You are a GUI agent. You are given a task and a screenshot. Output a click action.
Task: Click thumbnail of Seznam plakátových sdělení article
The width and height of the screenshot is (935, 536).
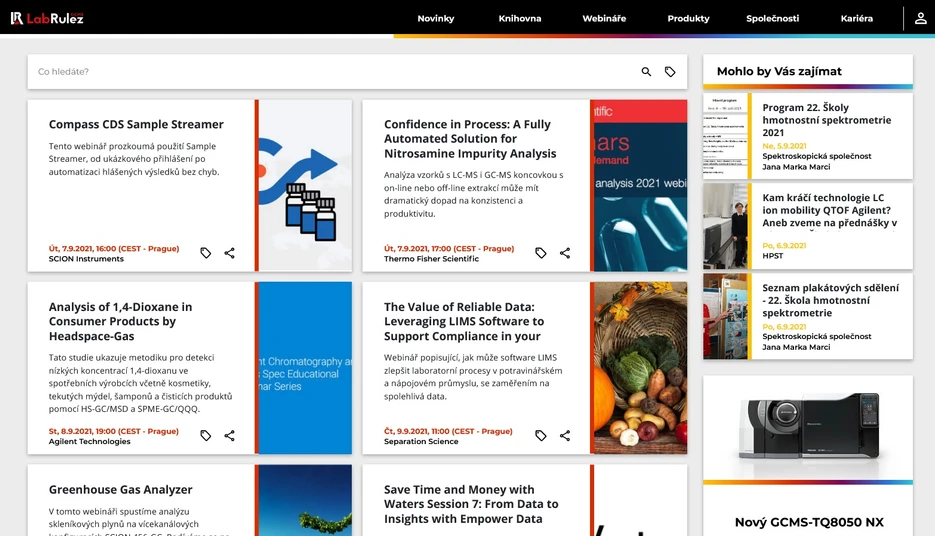pyautogui.click(x=725, y=316)
